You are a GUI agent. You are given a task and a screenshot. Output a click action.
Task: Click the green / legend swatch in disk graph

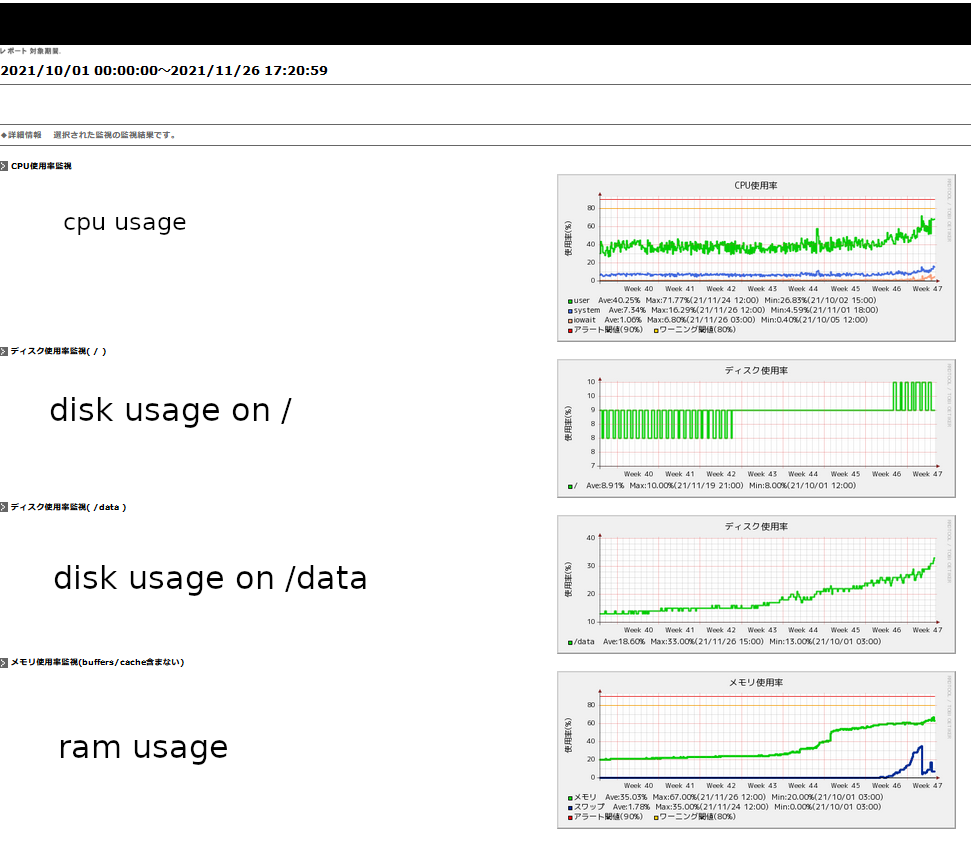tap(570, 487)
